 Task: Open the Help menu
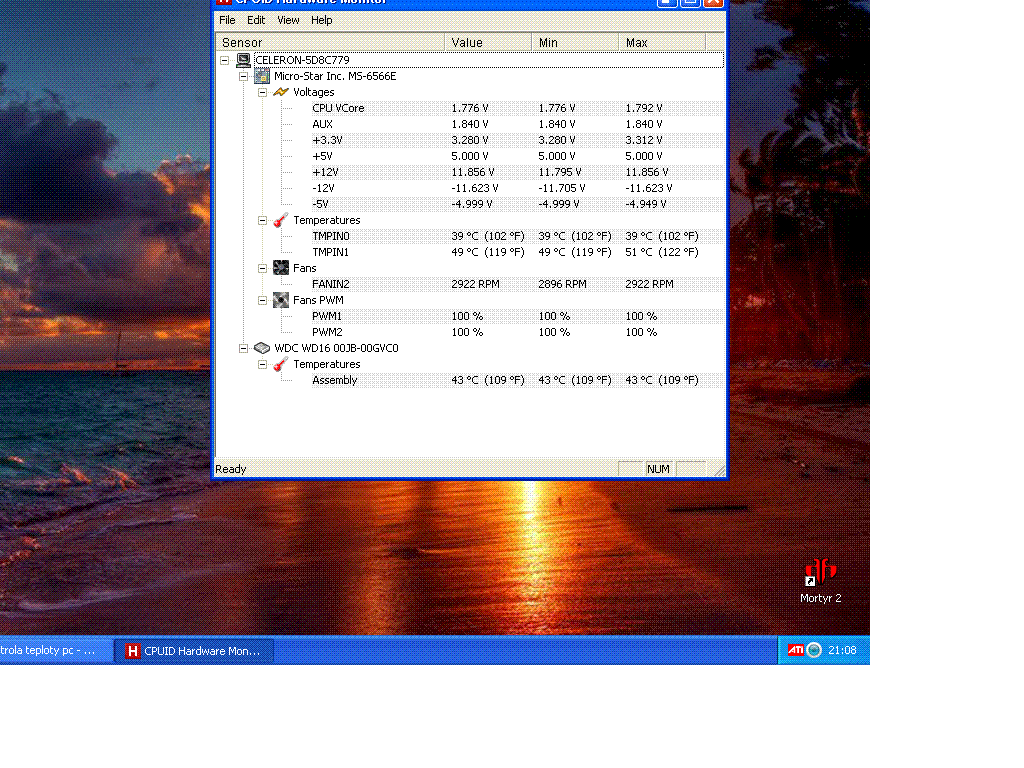tap(321, 20)
